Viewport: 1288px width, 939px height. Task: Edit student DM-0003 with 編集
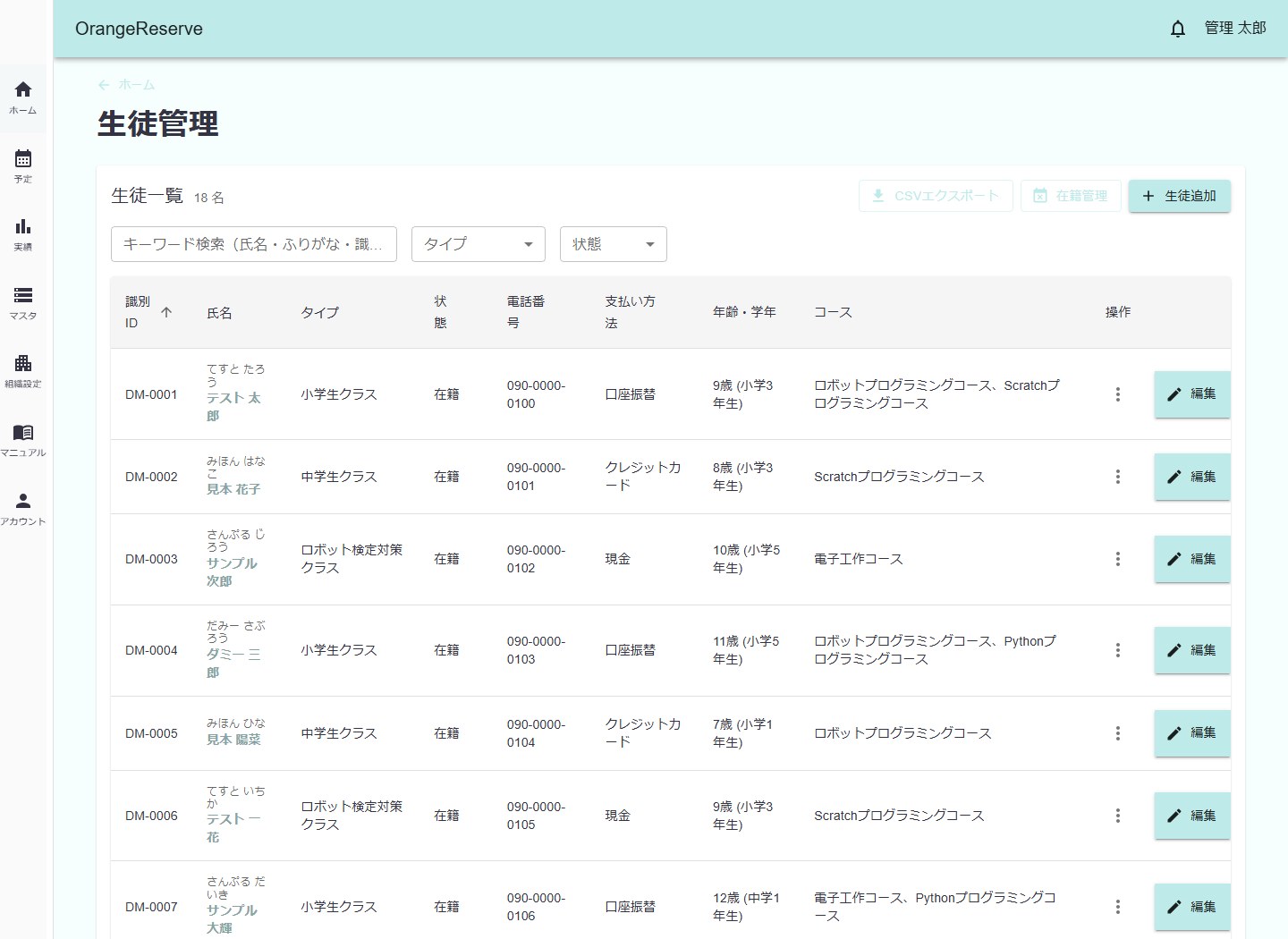click(1192, 559)
